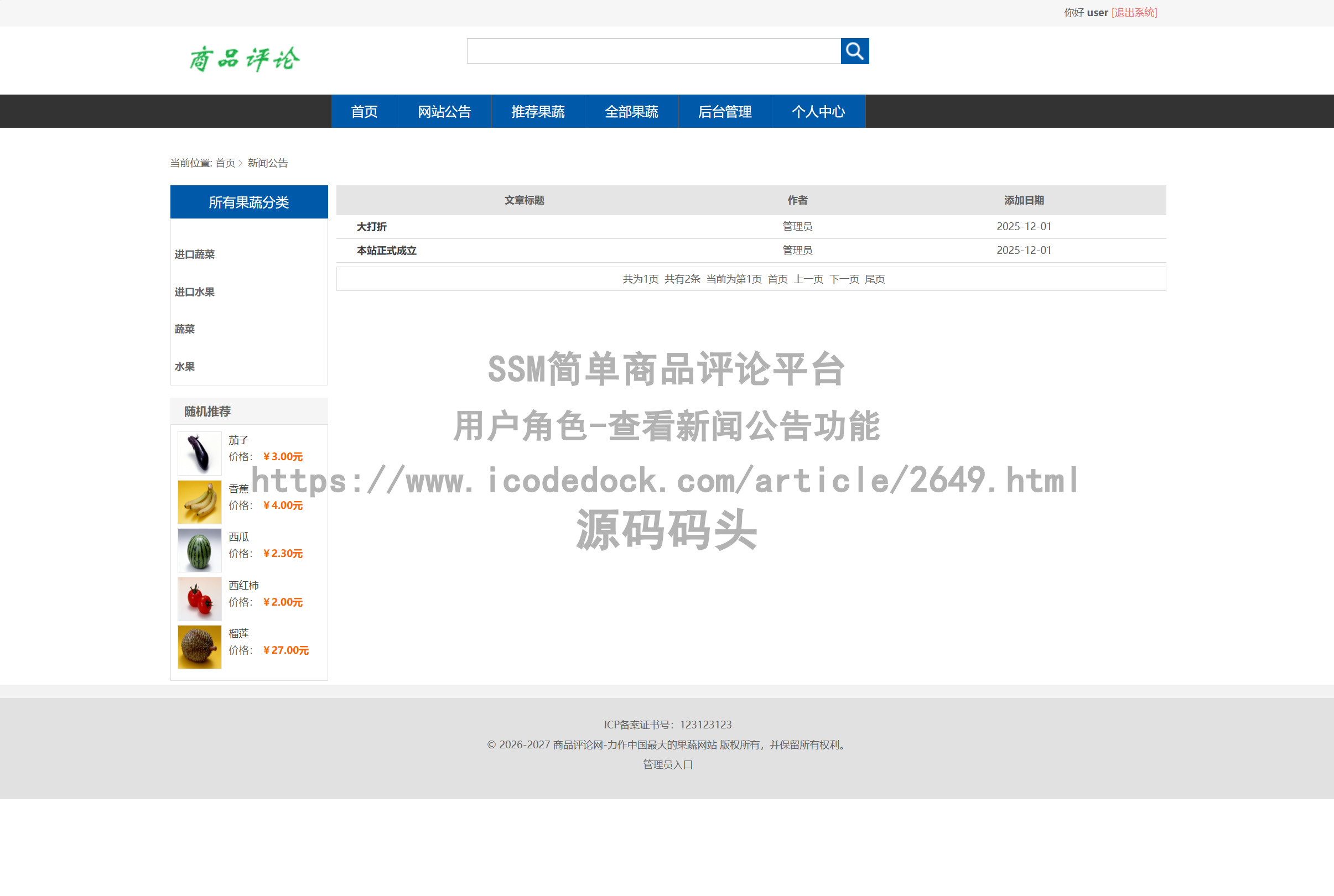Browse the 进口蔬菜 category
Viewport: 1334px width, 896px height.
click(x=194, y=254)
